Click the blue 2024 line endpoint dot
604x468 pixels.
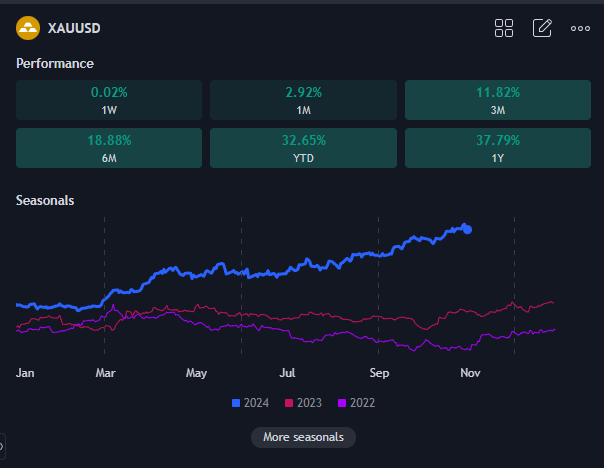pos(467,230)
